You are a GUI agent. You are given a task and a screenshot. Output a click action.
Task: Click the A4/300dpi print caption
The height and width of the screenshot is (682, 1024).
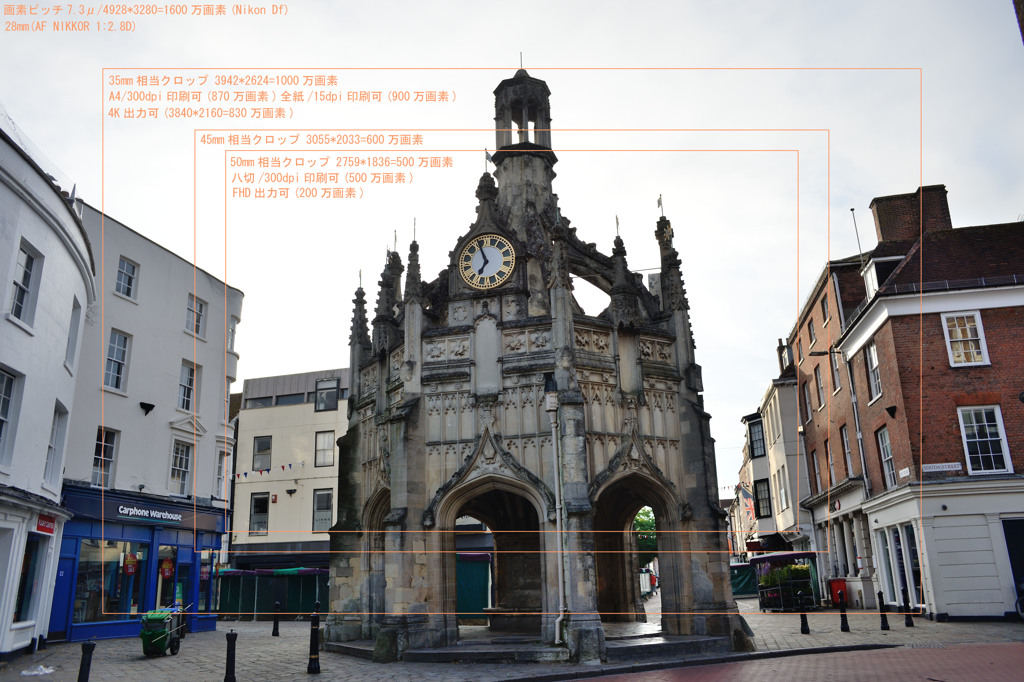(x=283, y=96)
